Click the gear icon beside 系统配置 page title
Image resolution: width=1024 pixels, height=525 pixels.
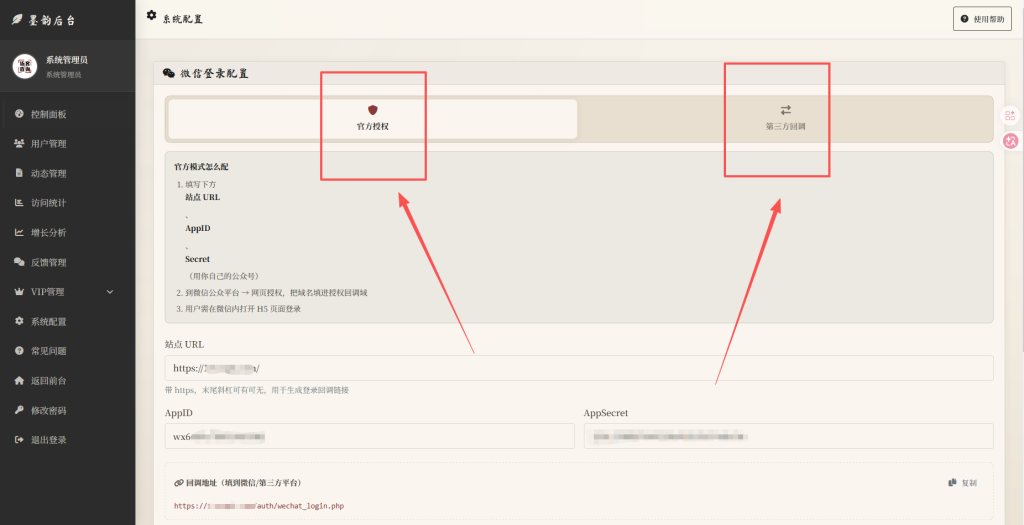click(152, 15)
